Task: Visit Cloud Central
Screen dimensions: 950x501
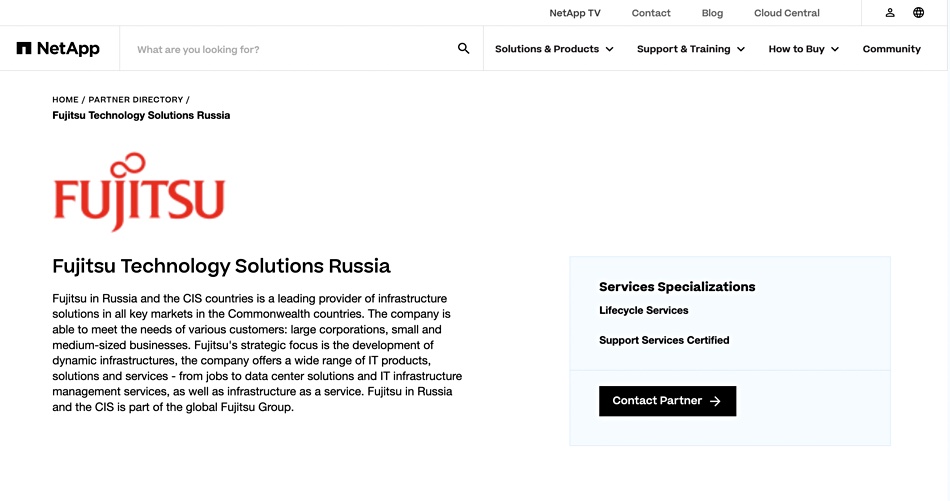Action: [786, 13]
